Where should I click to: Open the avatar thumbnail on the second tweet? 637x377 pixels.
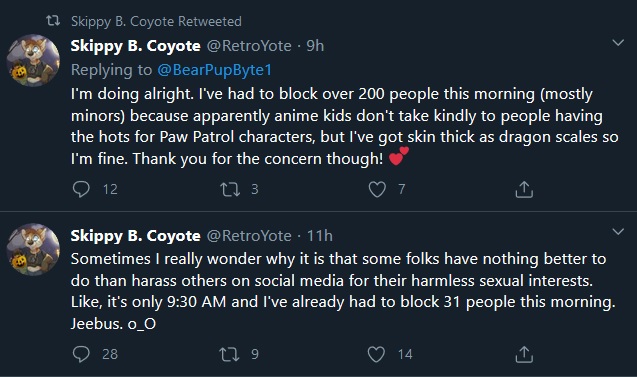pos(33,249)
